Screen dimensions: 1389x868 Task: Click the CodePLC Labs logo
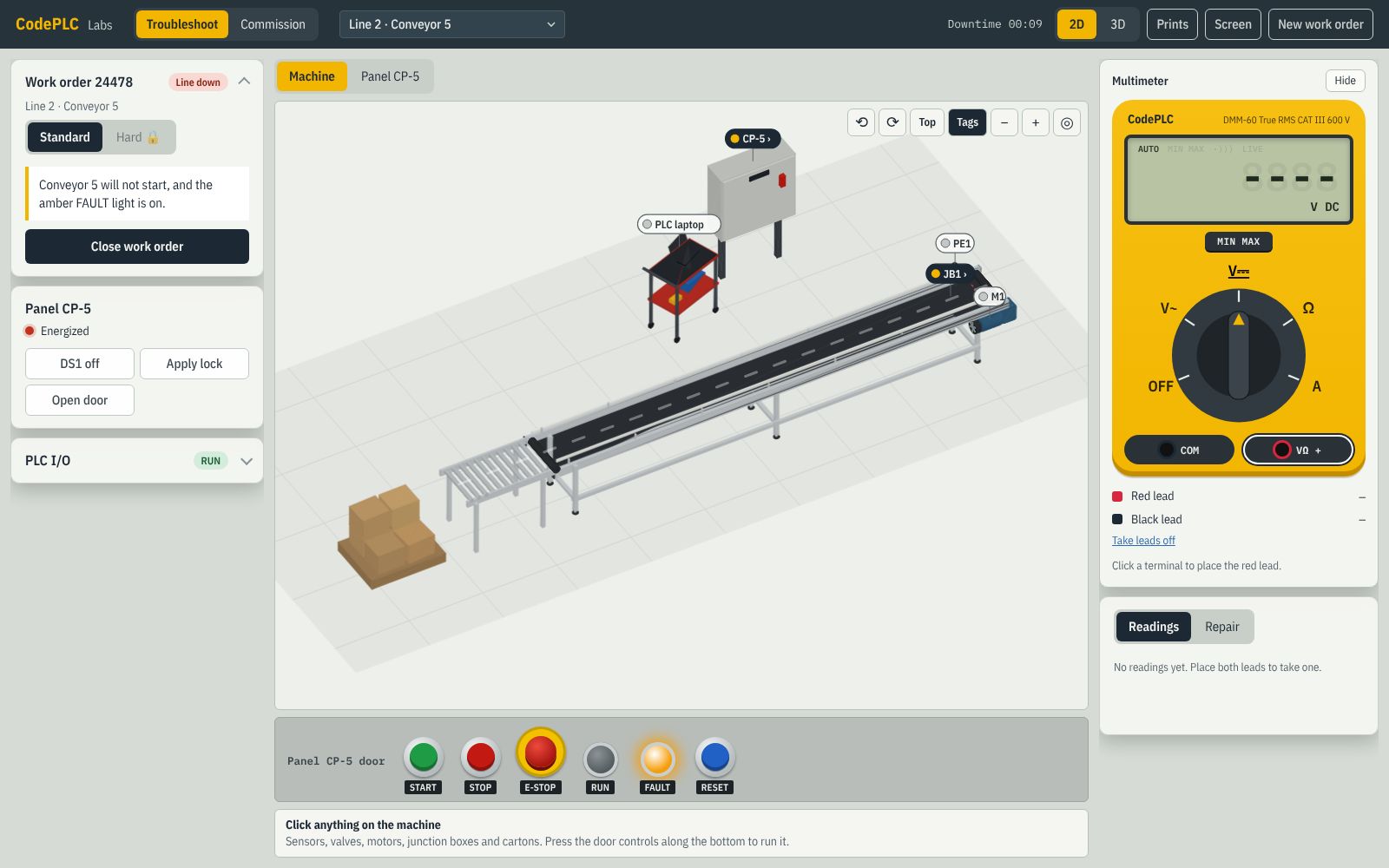[64, 24]
